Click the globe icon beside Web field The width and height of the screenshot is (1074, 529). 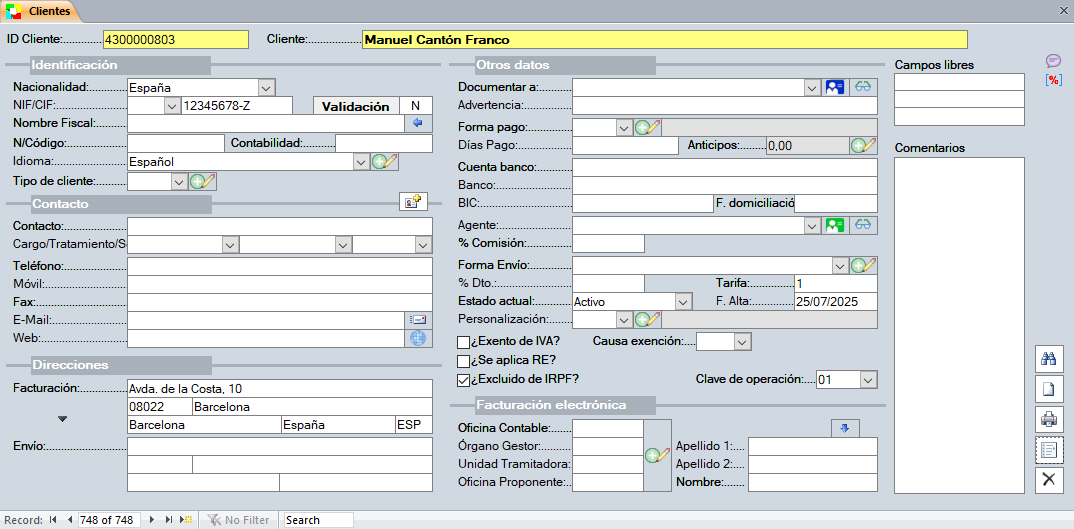[x=418, y=338]
